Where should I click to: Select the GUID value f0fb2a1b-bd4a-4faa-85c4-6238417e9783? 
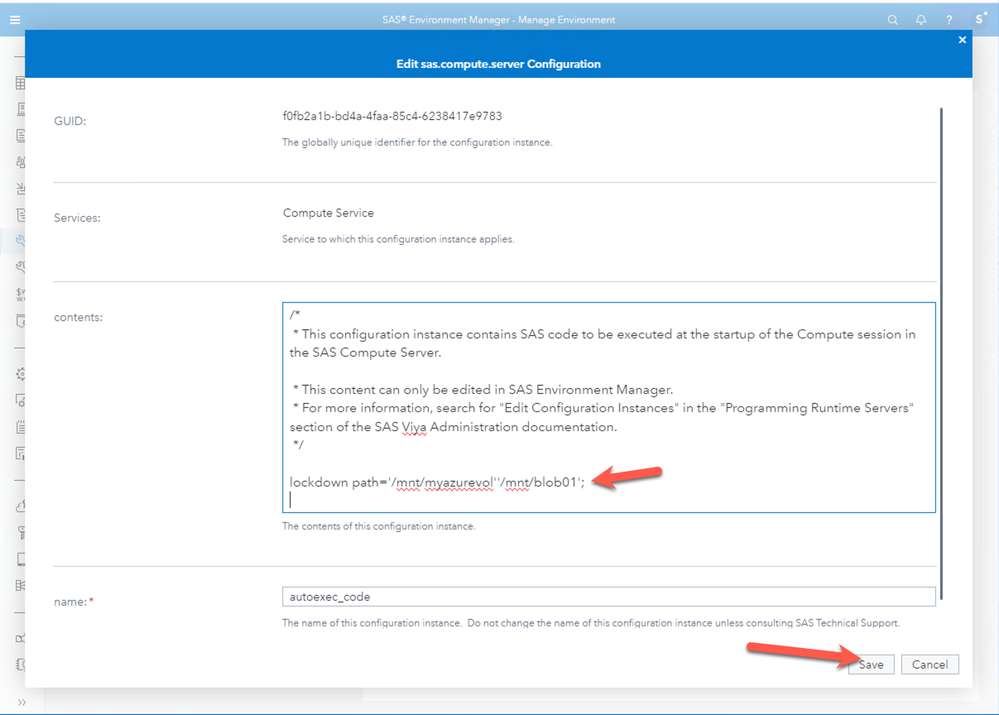[x=392, y=116]
